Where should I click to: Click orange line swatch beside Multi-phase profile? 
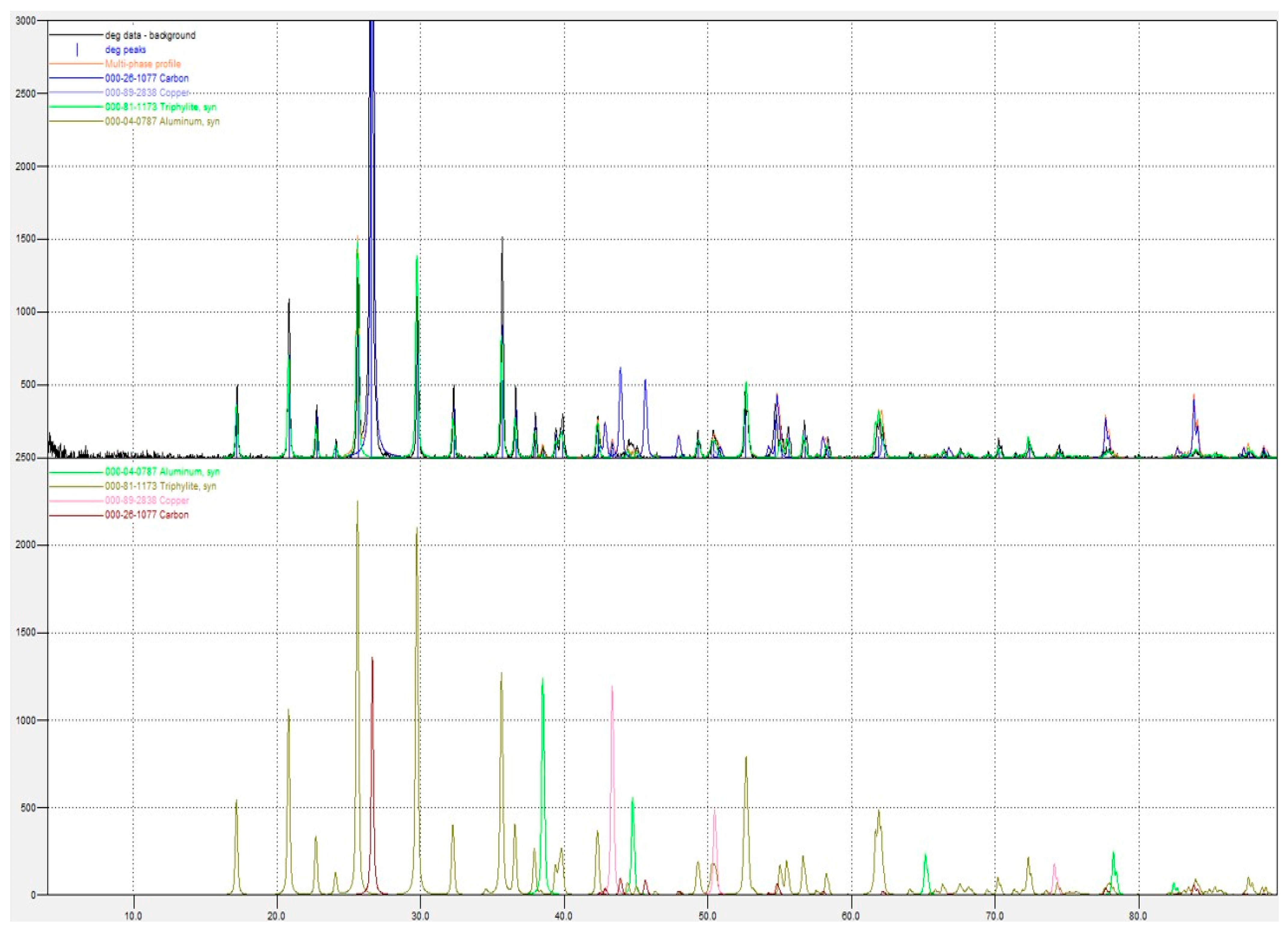coord(76,64)
